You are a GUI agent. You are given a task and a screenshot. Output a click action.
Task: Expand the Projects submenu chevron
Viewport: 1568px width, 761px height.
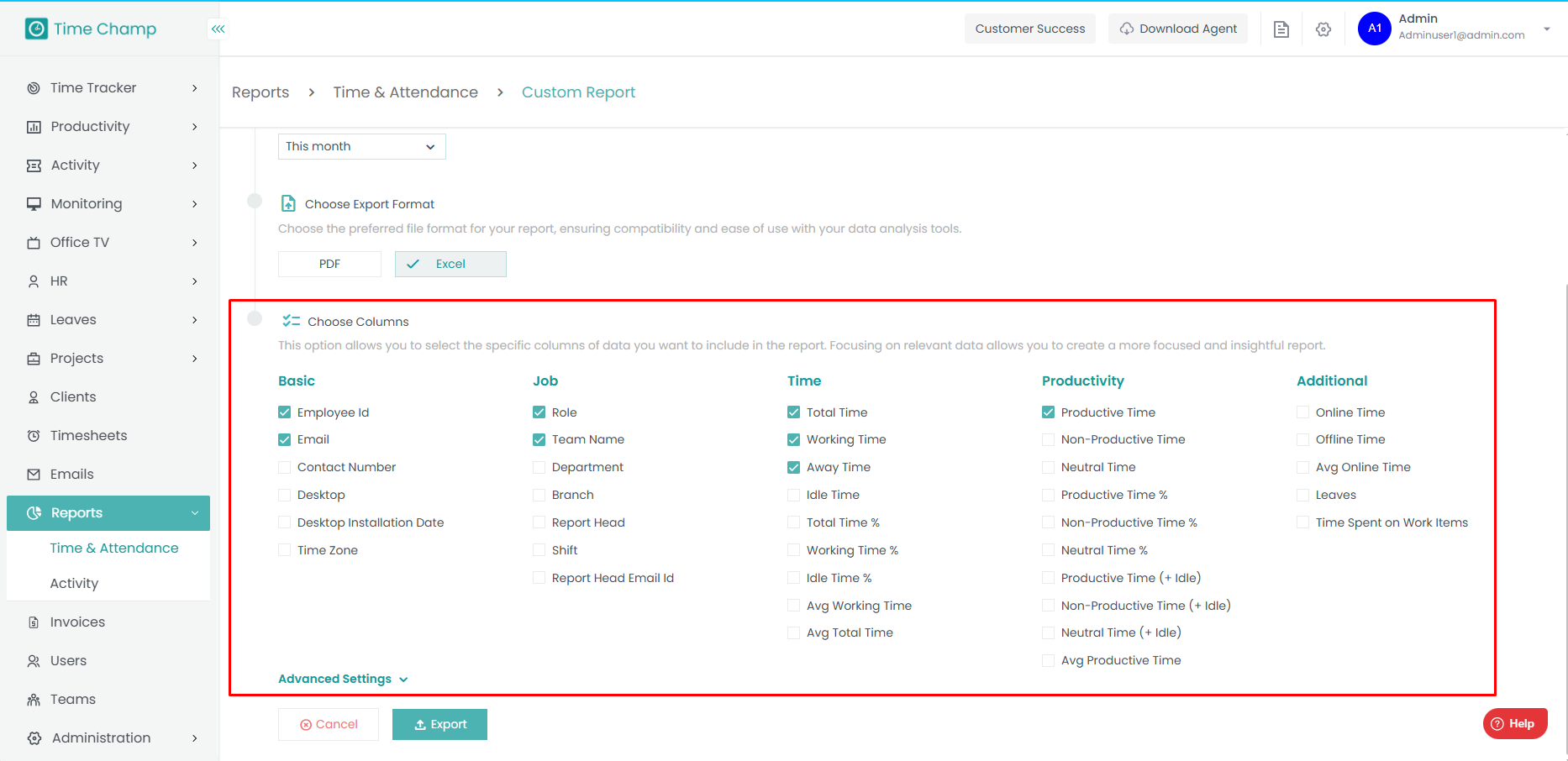pos(195,359)
